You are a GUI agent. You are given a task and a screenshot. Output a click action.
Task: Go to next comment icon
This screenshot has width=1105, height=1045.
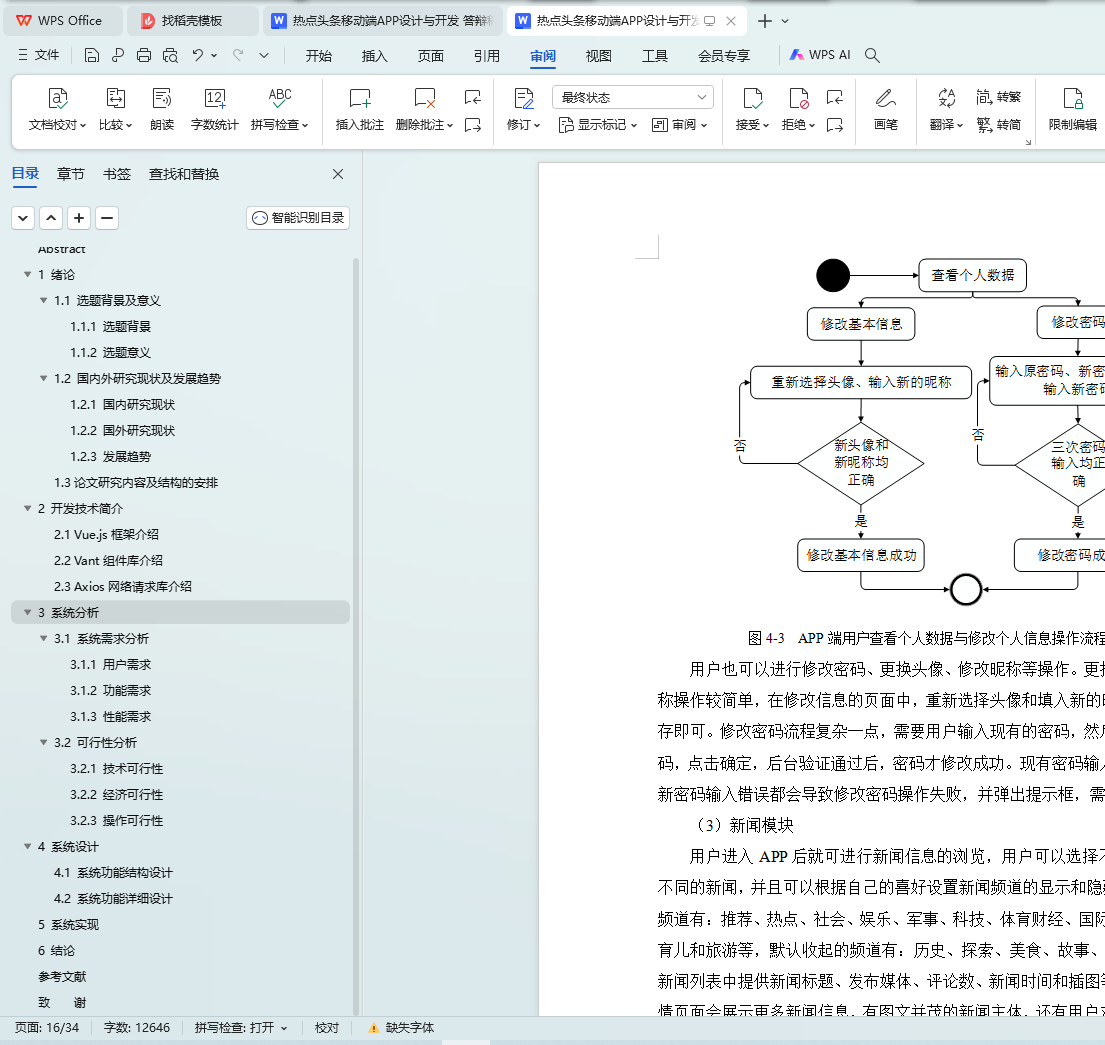pyautogui.click(x=473, y=125)
